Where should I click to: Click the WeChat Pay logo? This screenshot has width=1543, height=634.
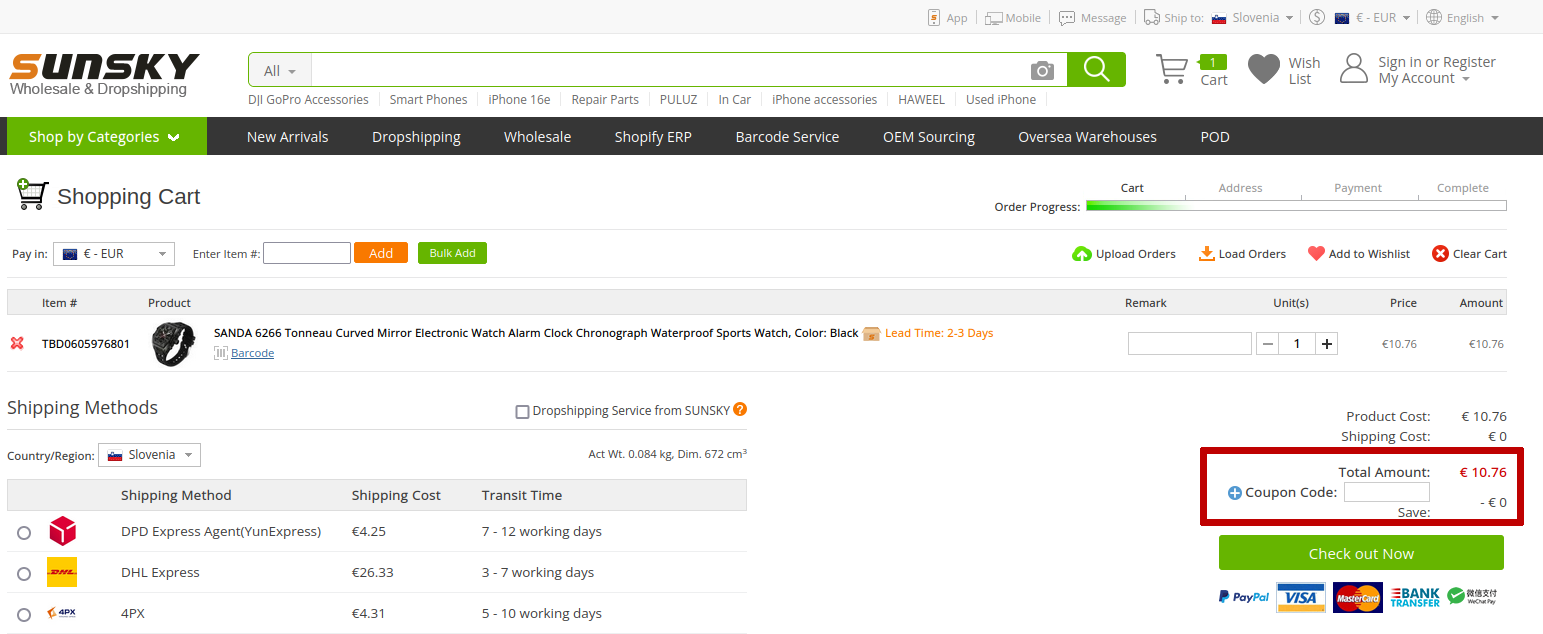(x=1472, y=597)
